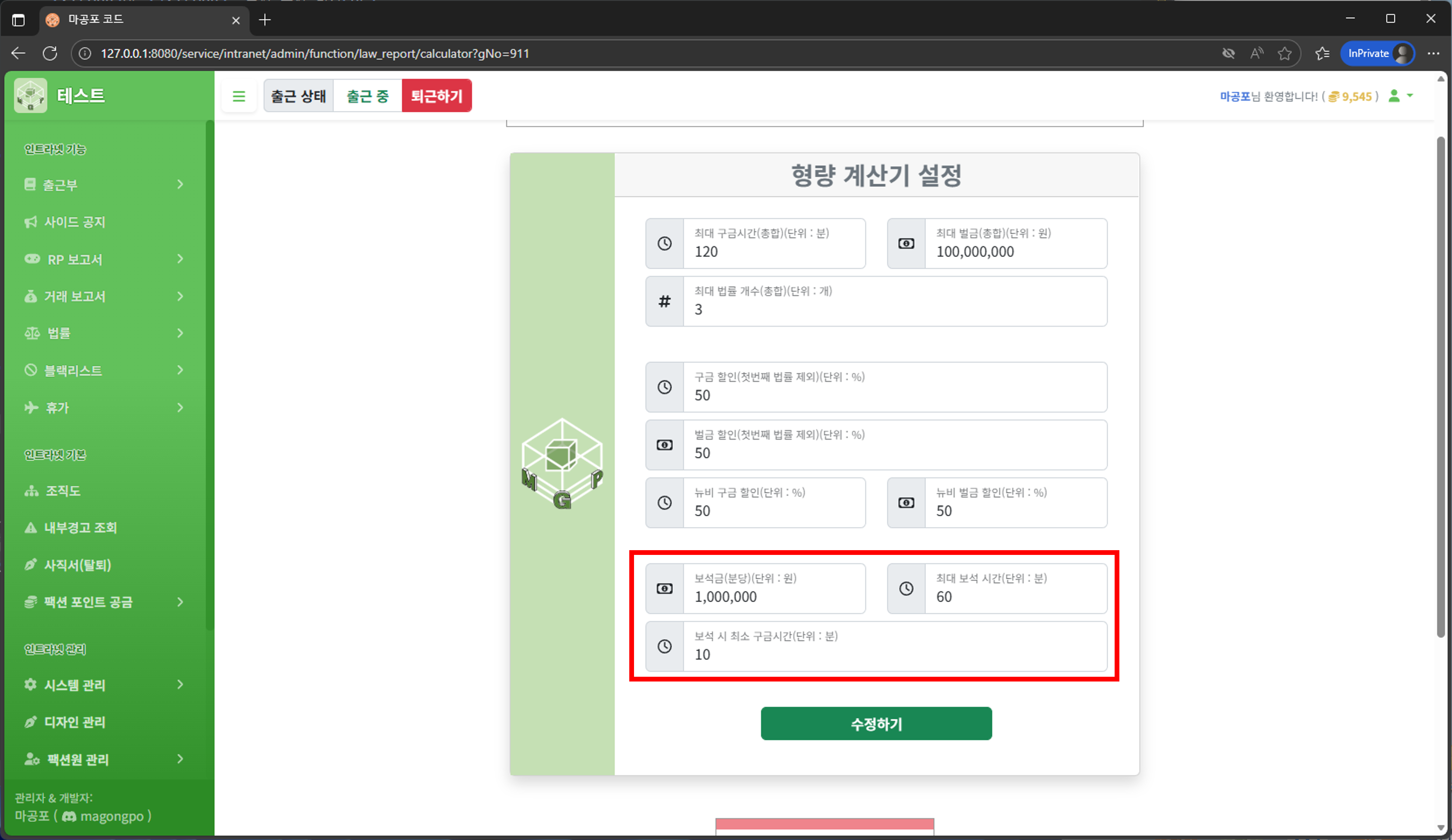
Task: Open the hamburger sidebar menu
Action: tap(239, 96)
